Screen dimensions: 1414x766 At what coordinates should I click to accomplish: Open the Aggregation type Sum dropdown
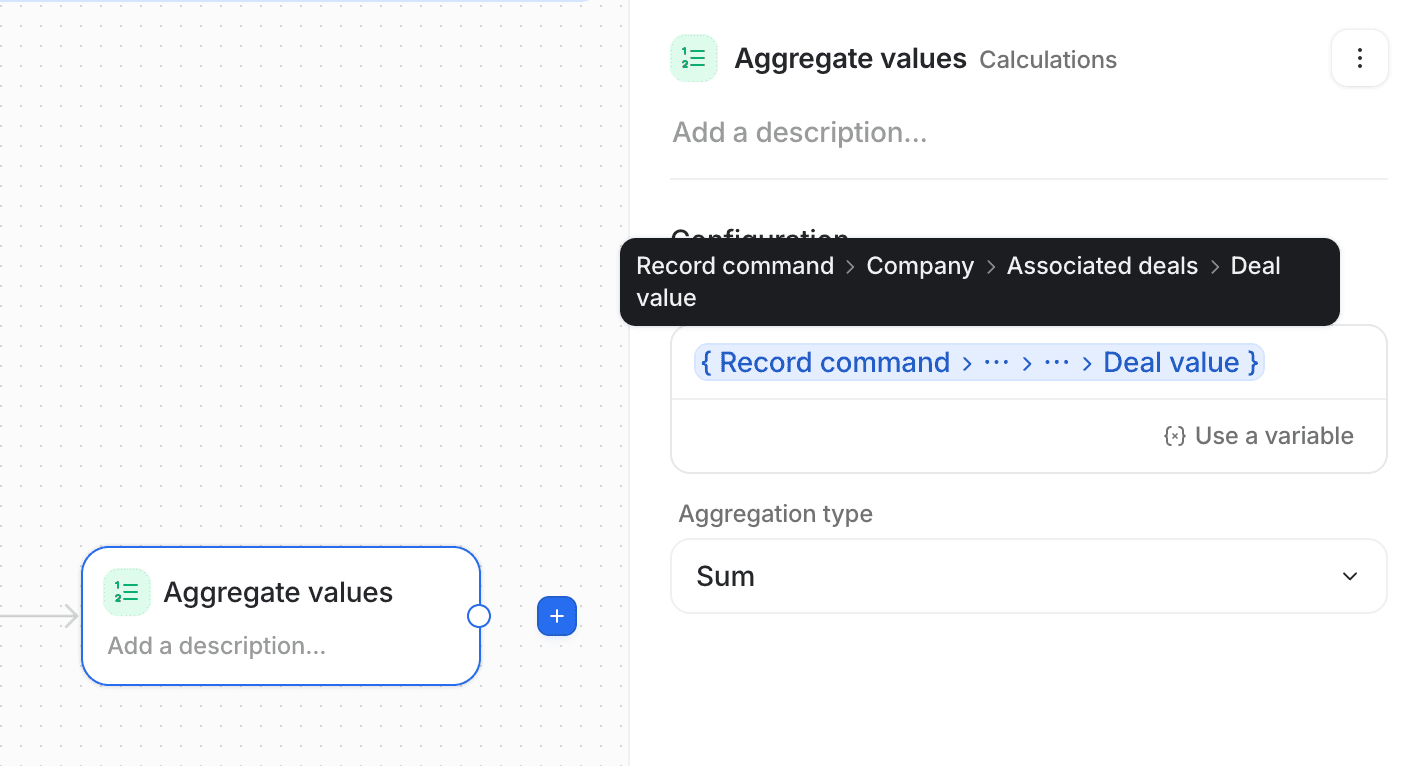point(1029,576)
